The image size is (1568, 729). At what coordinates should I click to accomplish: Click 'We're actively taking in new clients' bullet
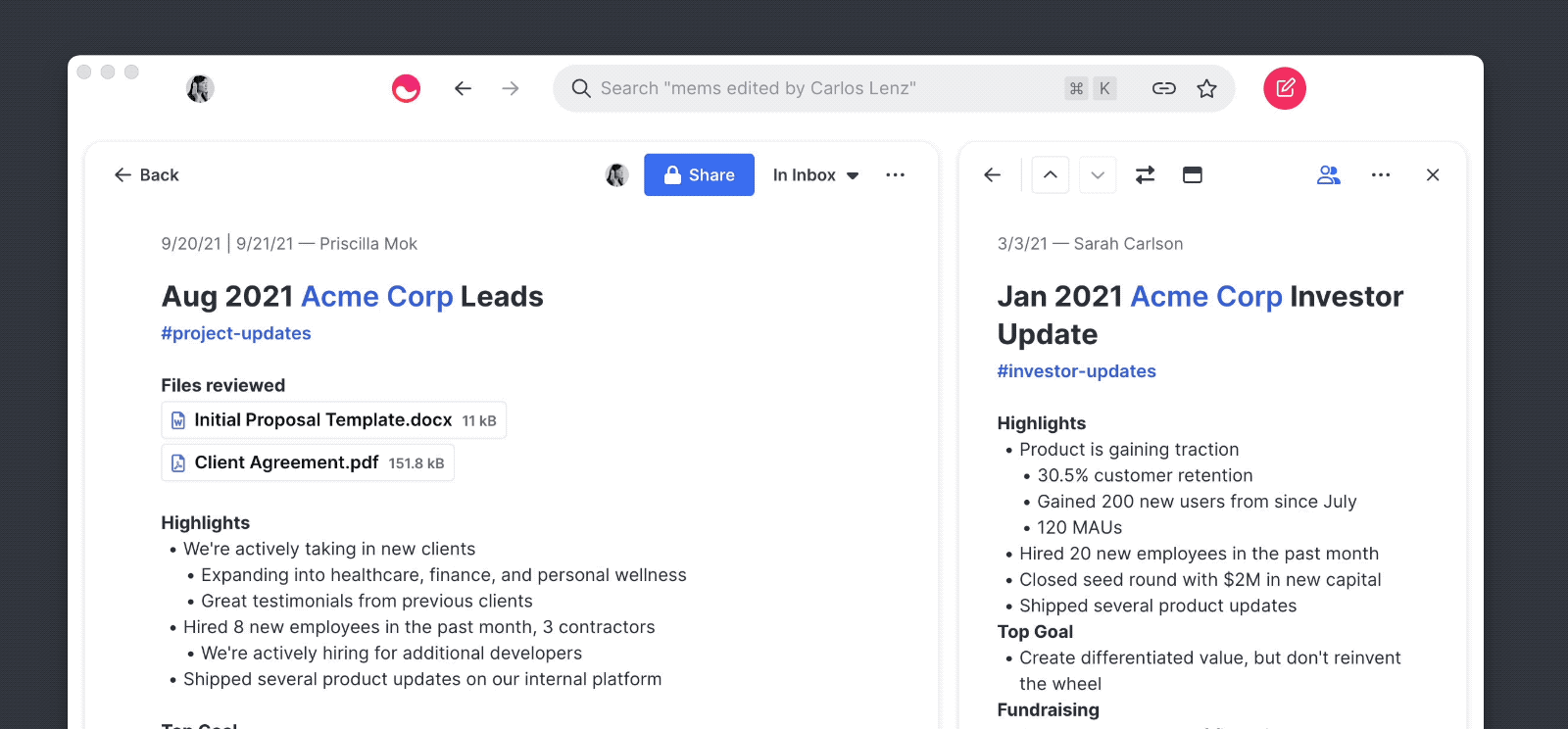329,549
